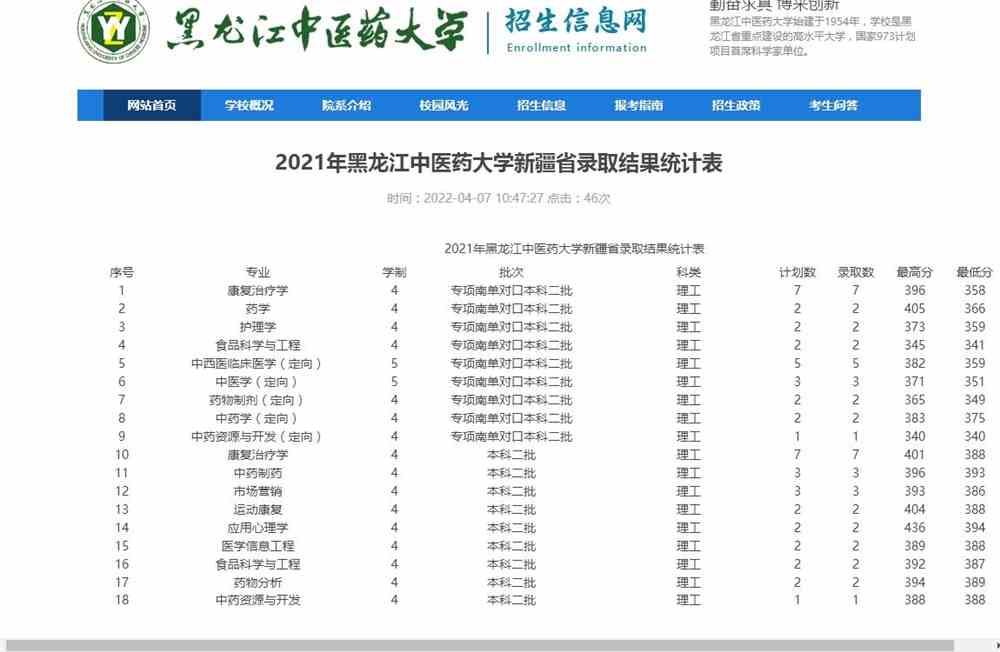Select 药物分析 major cell
The width and height of the screenshot is (1000, 652).
tap(258, 582)
